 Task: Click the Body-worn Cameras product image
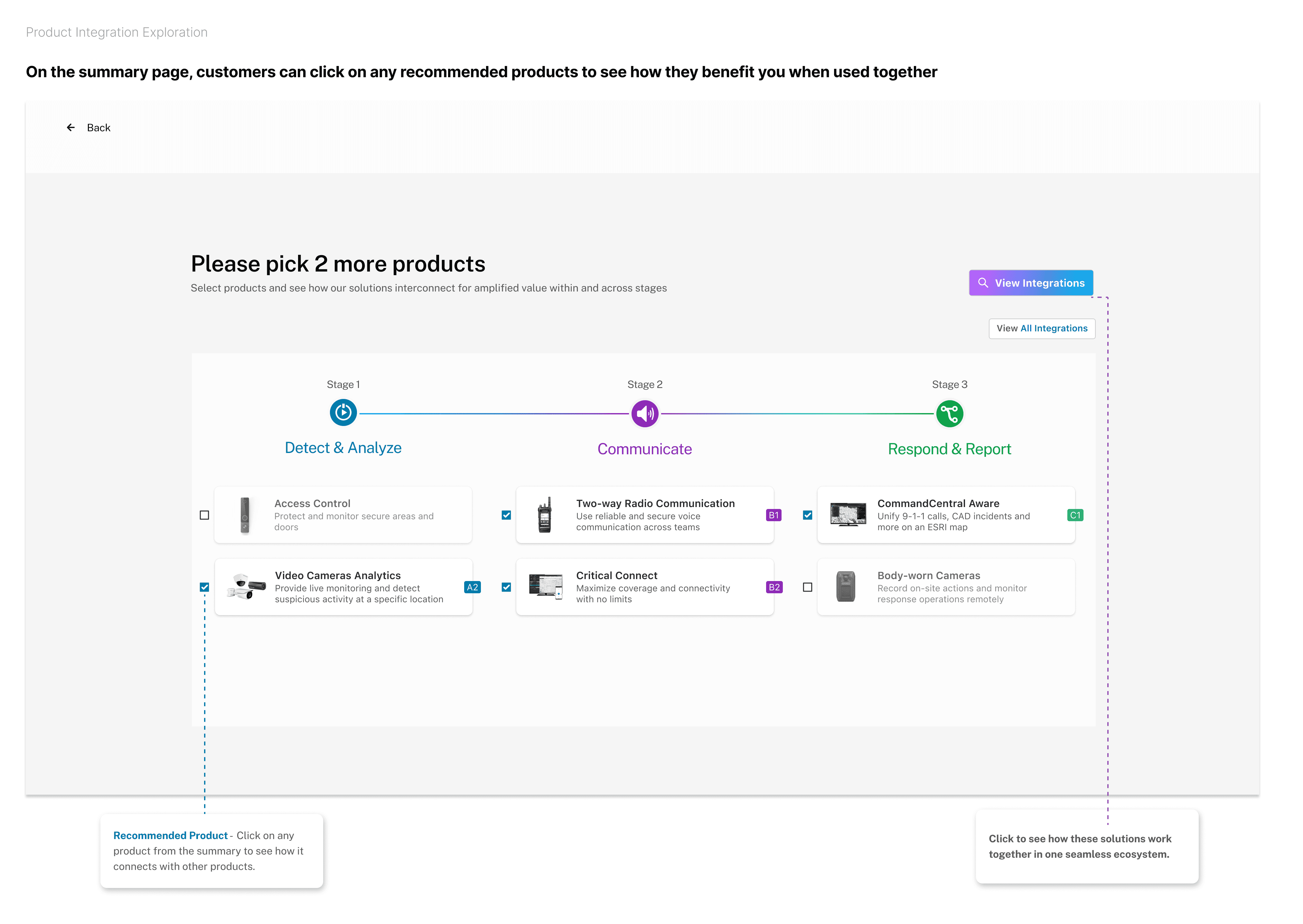coord(846,587)
